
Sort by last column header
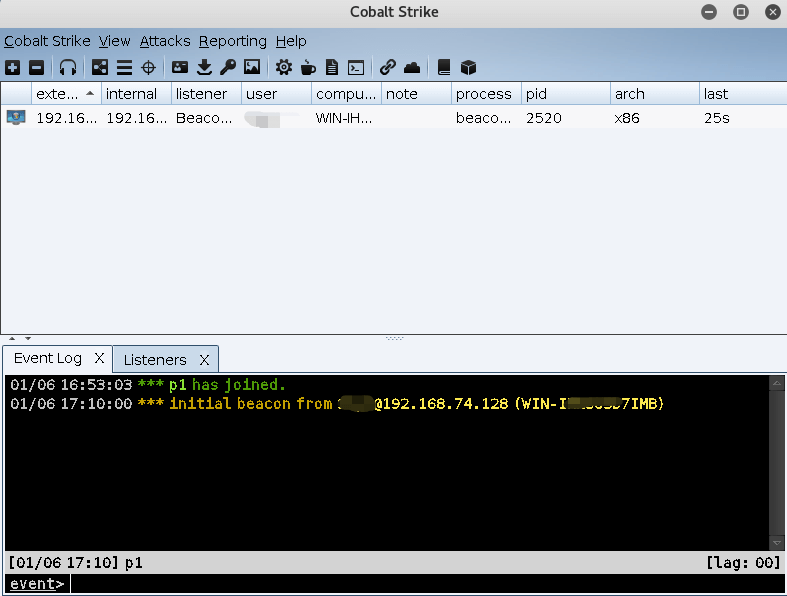click(x=743, y=94)
